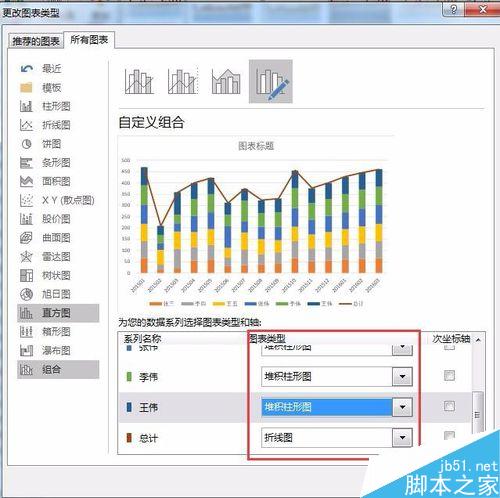The width and height of the screenshot is (500, 498).
Task: Choose the X Y (散点图) scatter category
Action: [x=58, y=200]
